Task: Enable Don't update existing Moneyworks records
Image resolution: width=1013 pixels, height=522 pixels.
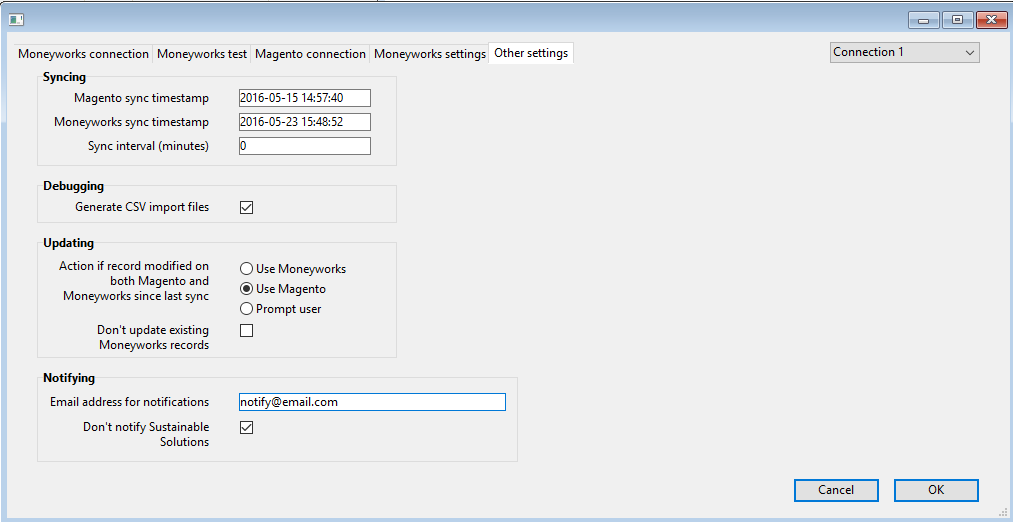Action: (x=246, y=330)
